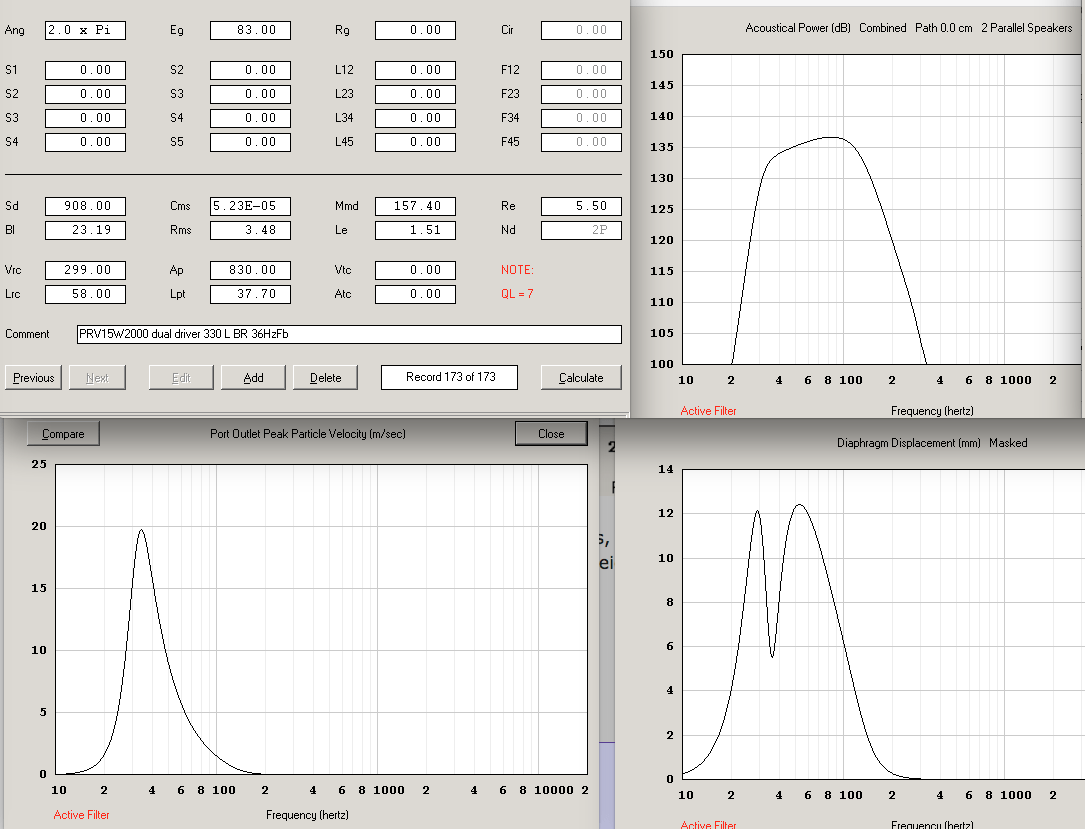Edit the Bl value 23.19
1085x829 pixels.
85,230
